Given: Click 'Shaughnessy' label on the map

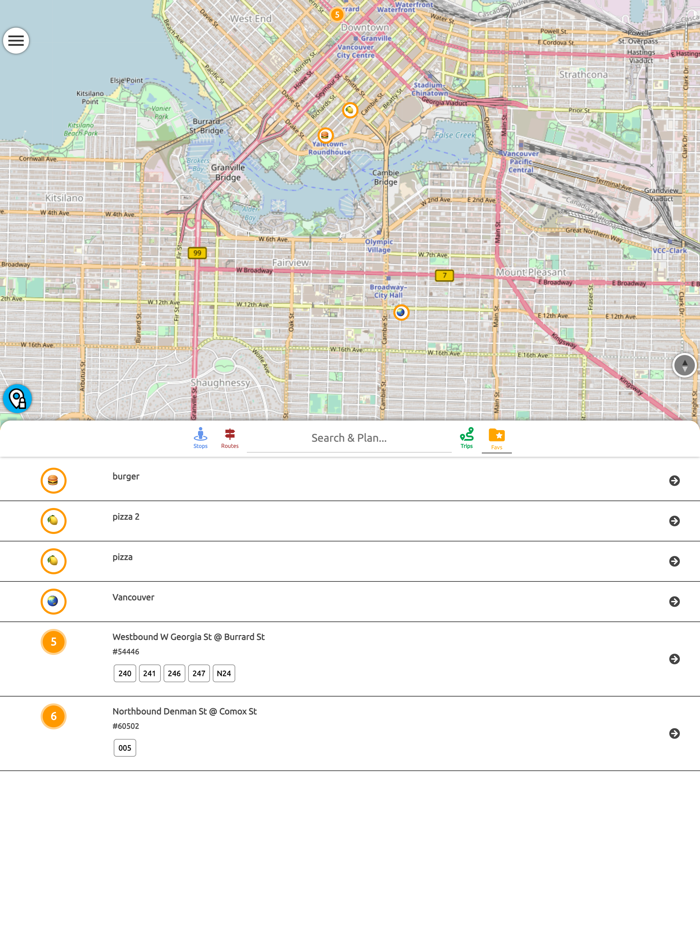Looking at the screenshot, I should (x=220, y=382).
